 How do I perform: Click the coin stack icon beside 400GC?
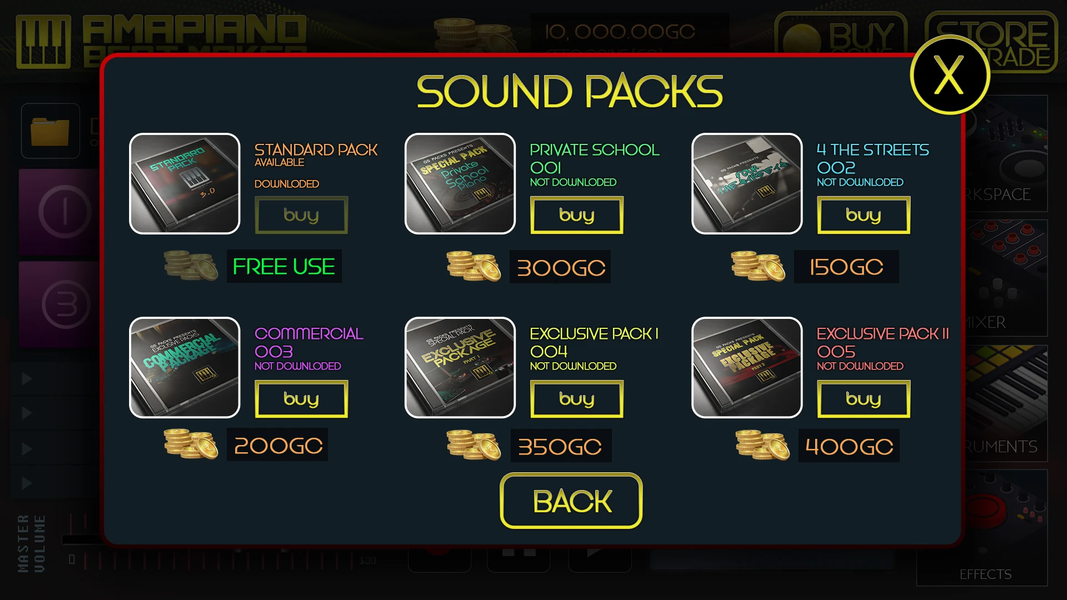point(762,446)
